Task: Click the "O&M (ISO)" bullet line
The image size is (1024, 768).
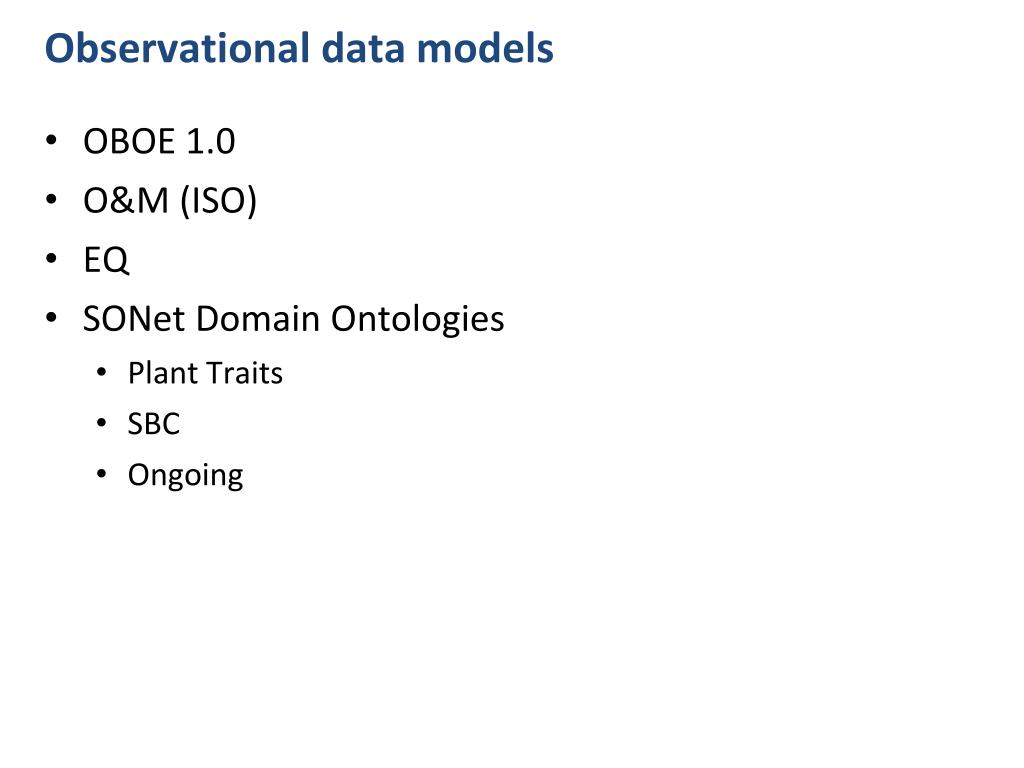Action: (x=170, y=200)
